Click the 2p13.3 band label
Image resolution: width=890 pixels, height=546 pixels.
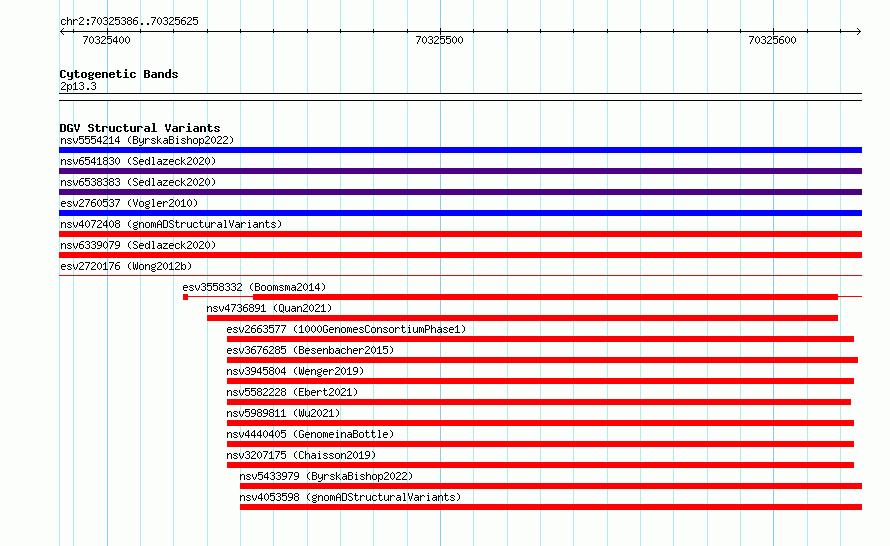click(x=78, y=86)
